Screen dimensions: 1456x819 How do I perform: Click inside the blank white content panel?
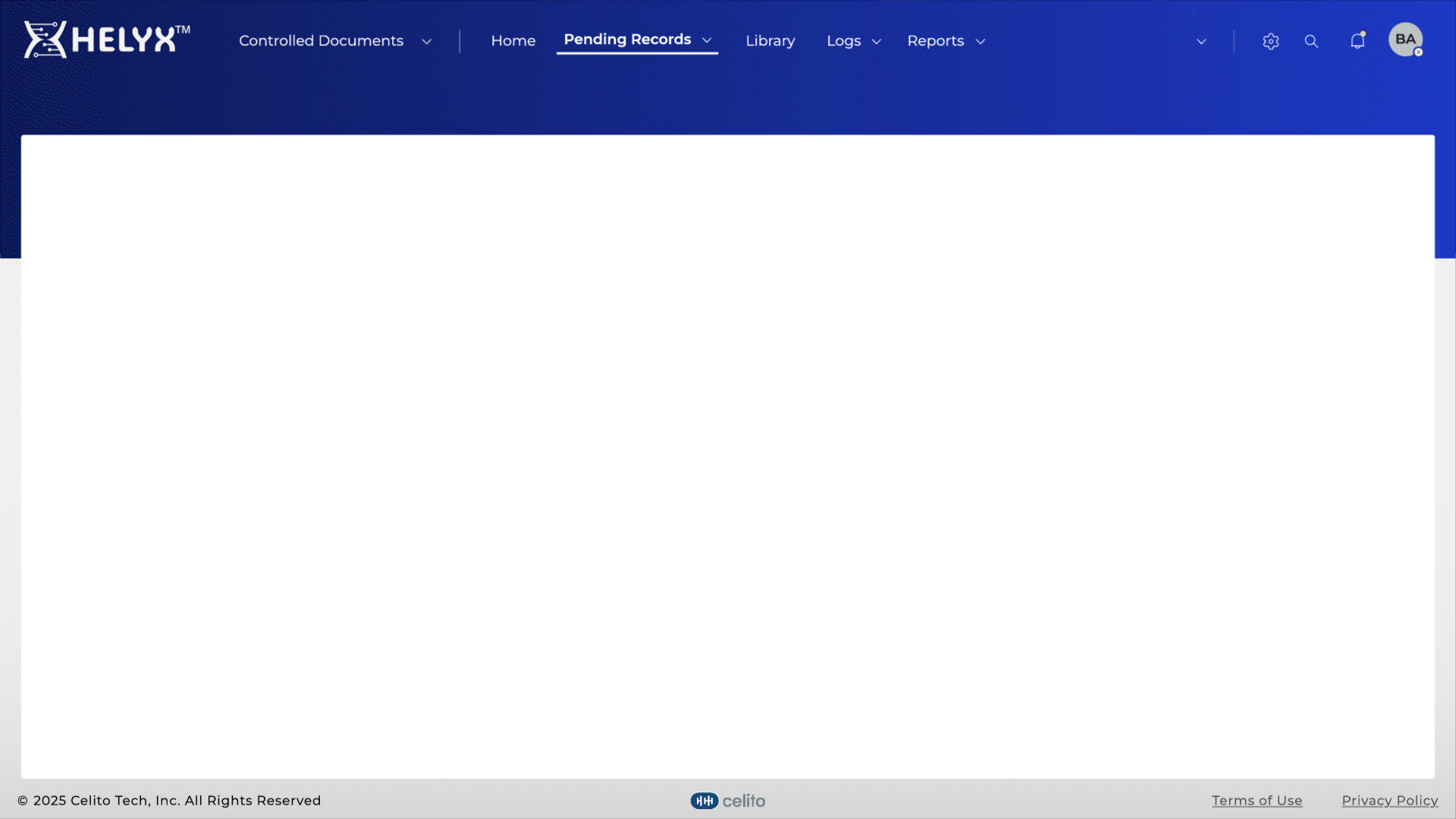(728, 455)
